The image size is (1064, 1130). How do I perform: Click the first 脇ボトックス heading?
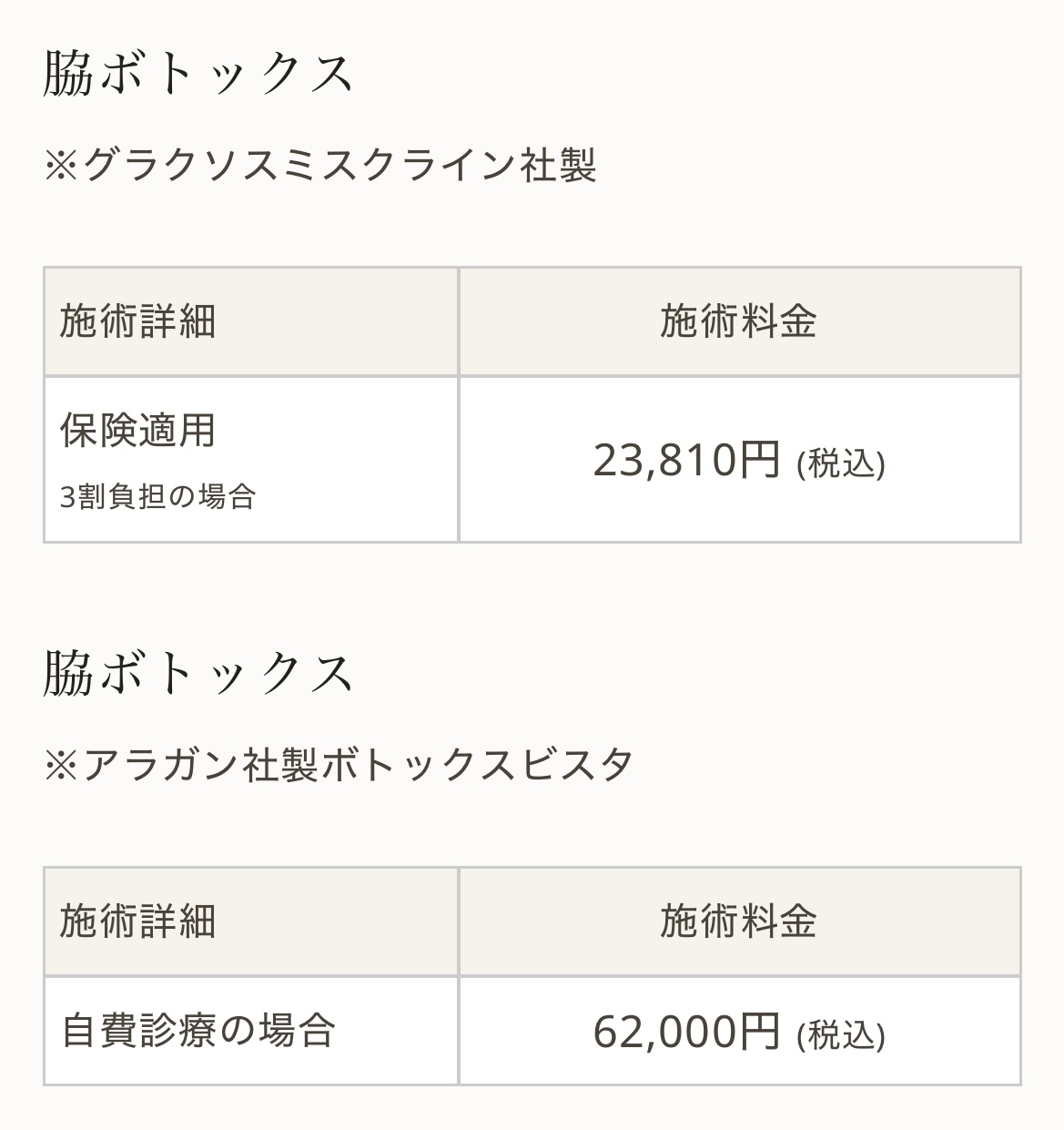[198, 73]
